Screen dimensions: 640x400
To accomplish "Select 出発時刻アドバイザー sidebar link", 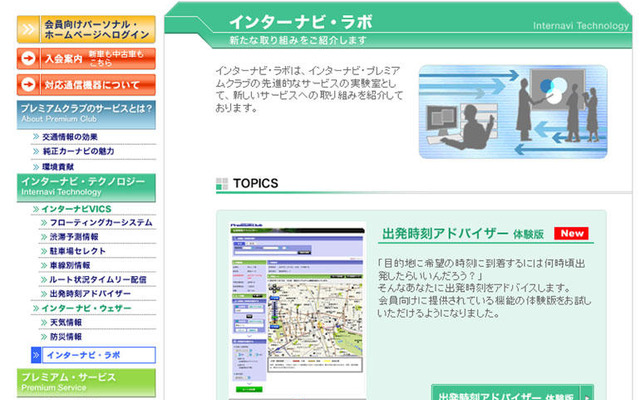I will pyautogui.click(x=90, y=294).
